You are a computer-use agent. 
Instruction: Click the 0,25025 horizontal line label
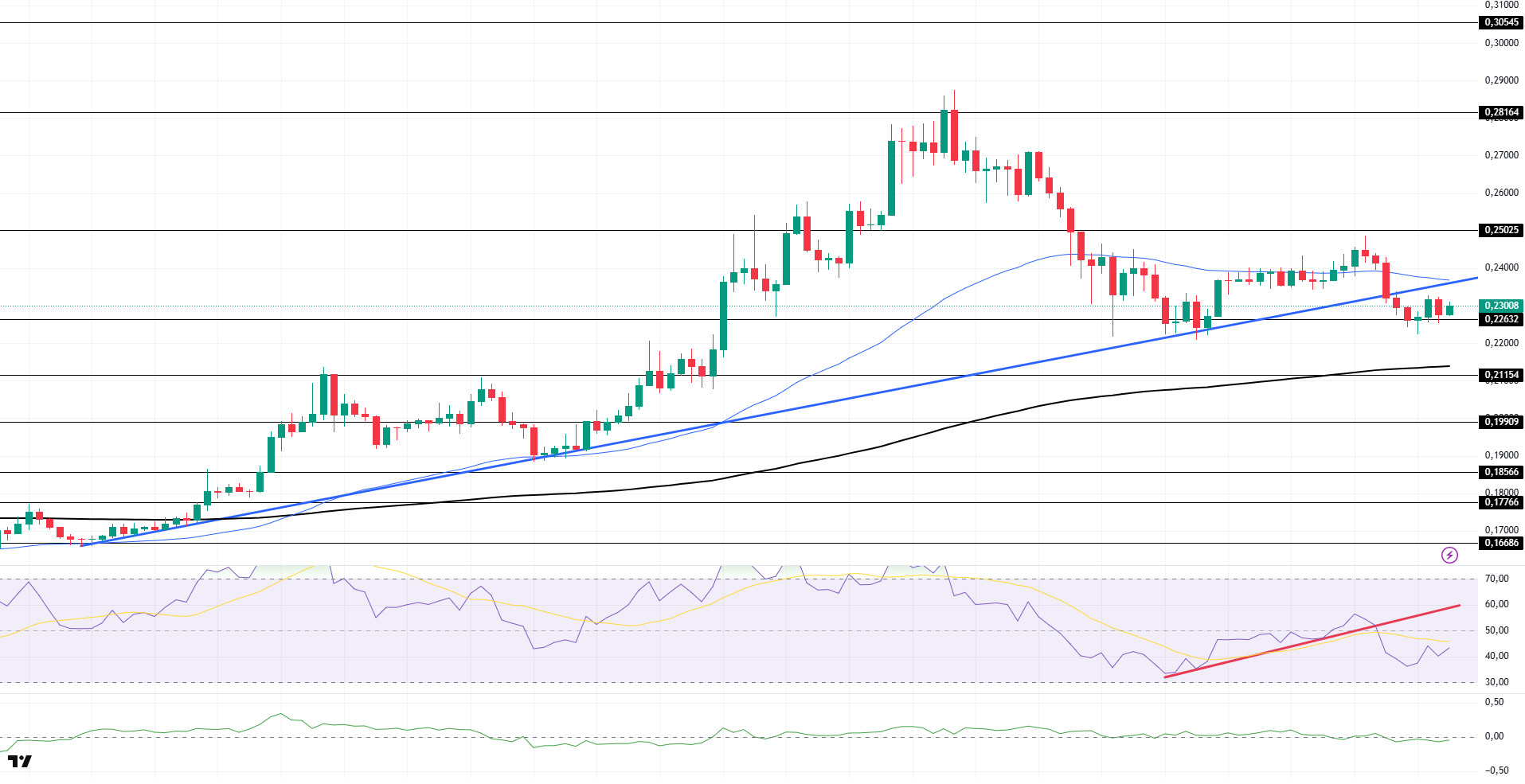point(1501,230)
